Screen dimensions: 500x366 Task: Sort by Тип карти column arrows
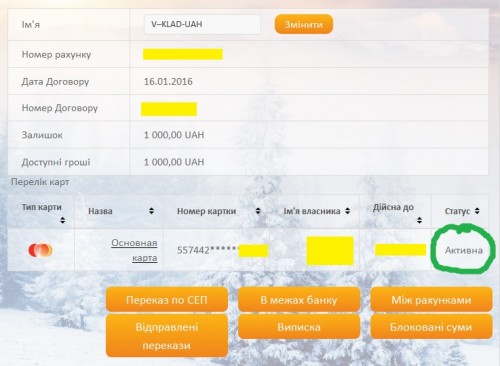pos(62,220)
